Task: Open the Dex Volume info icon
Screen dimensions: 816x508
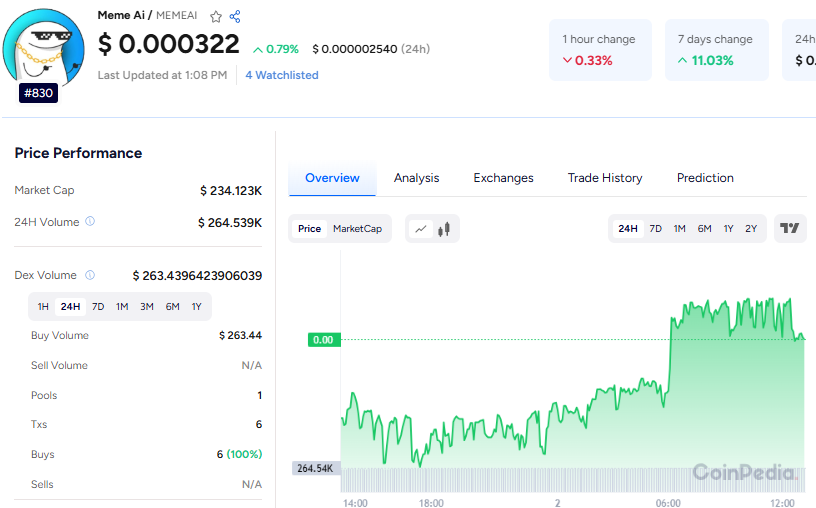Action: [90, 275]
